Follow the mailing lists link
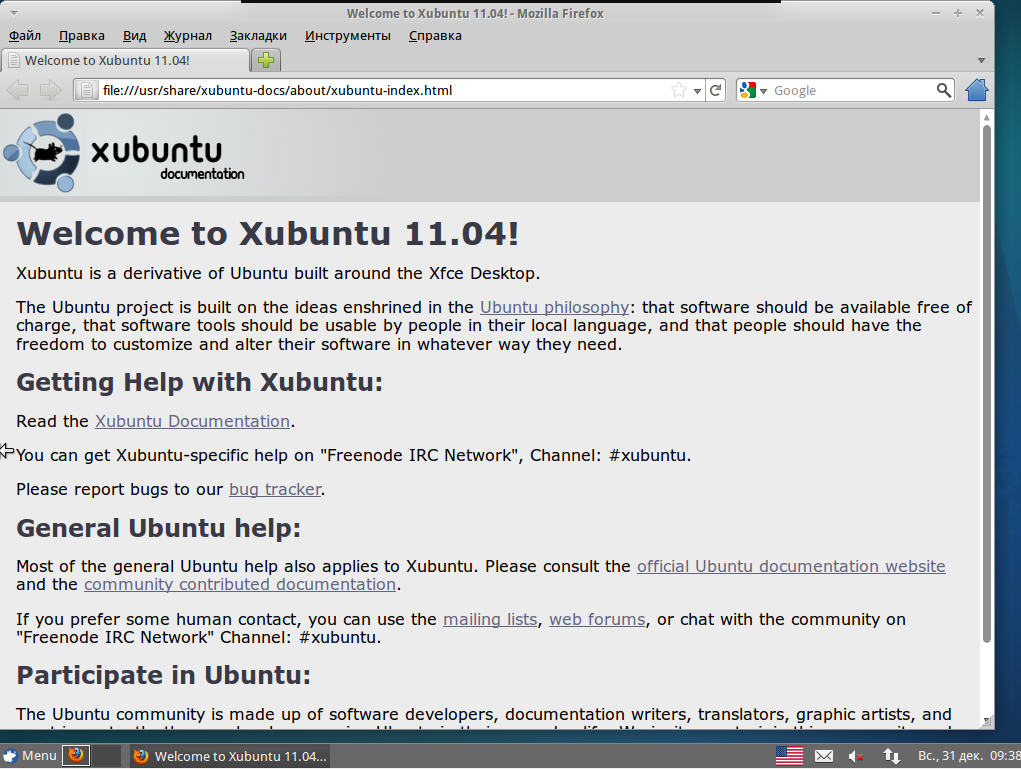This screenshot has width=1021, height=769. click(x=490, y=619)
